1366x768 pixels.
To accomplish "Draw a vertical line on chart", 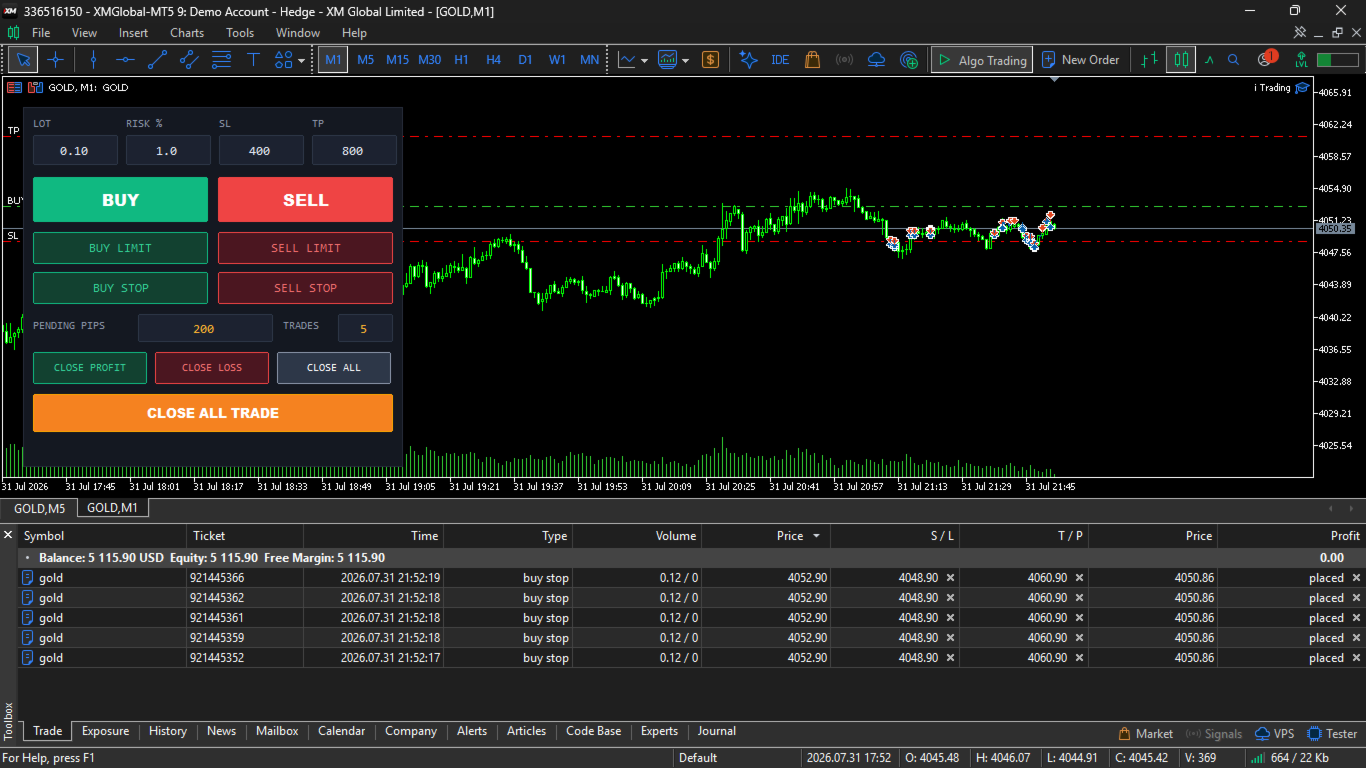I will (x=93, y=60).
